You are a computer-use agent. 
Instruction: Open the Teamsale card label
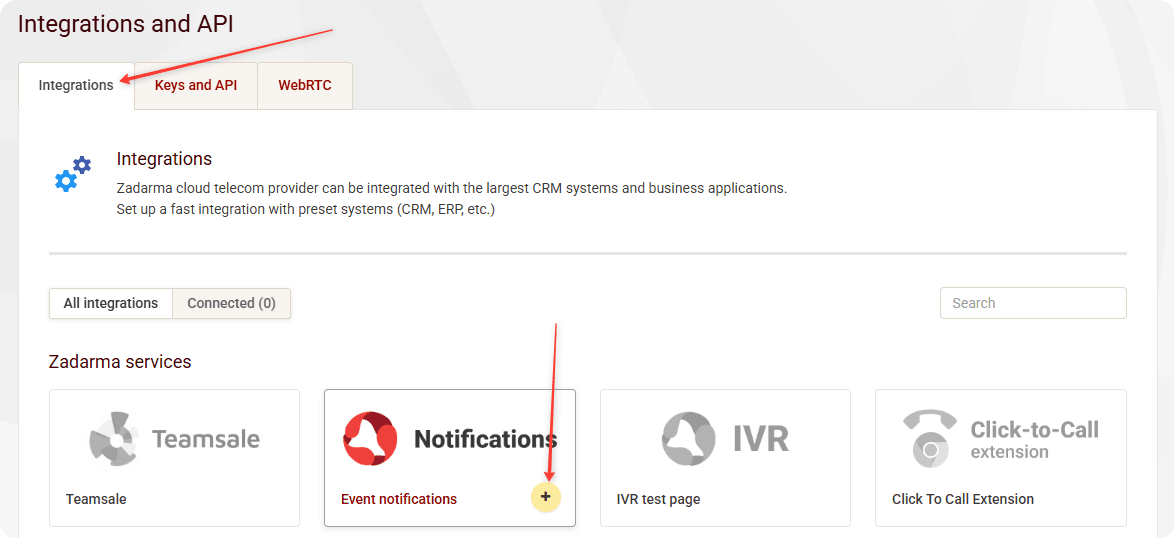96,499
